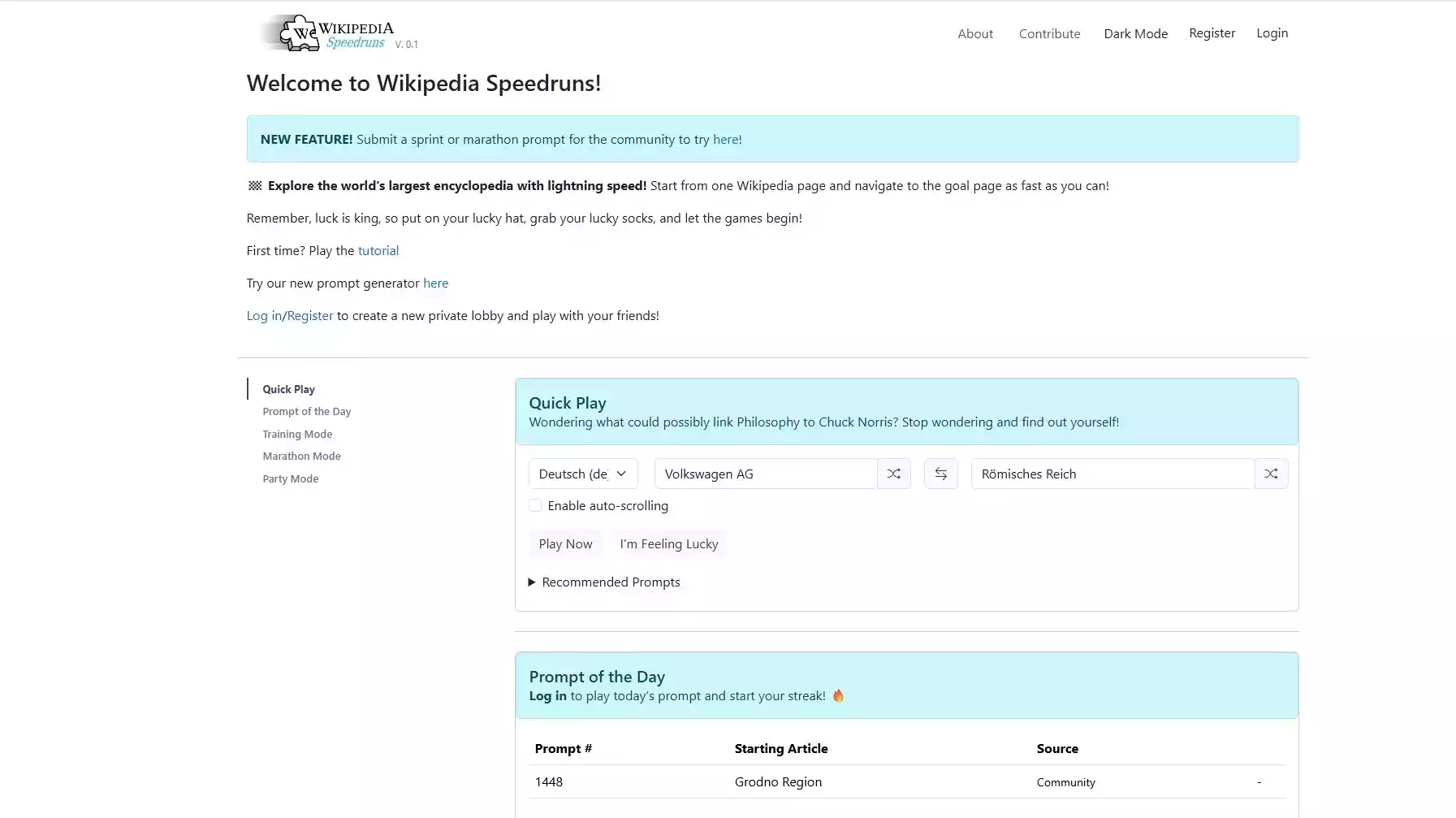Enable auto-scrolling checkbox
The width and height of the screenshot is (1456, 818).
point(535,505)
